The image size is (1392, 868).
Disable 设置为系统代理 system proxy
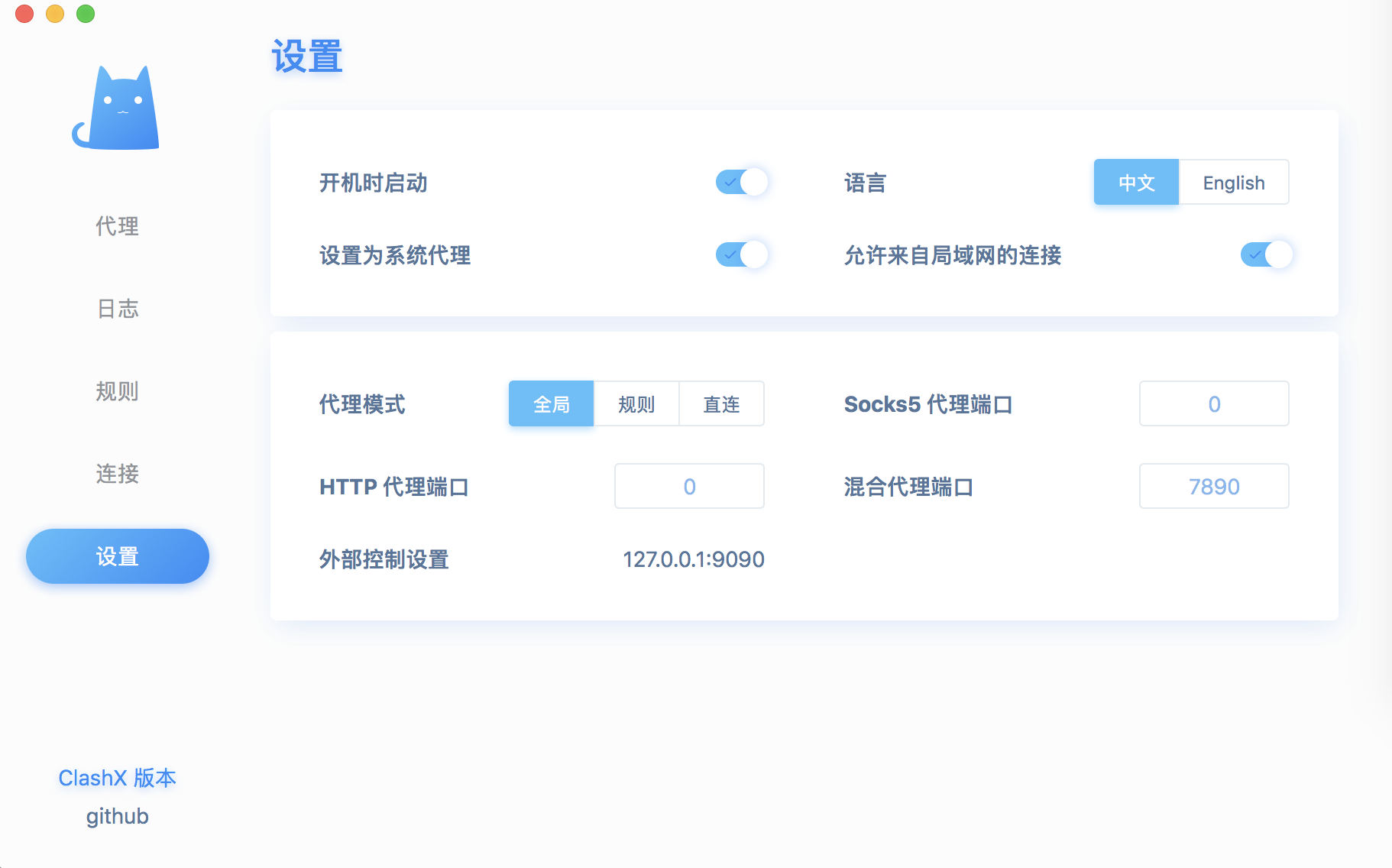click(741, 254)
